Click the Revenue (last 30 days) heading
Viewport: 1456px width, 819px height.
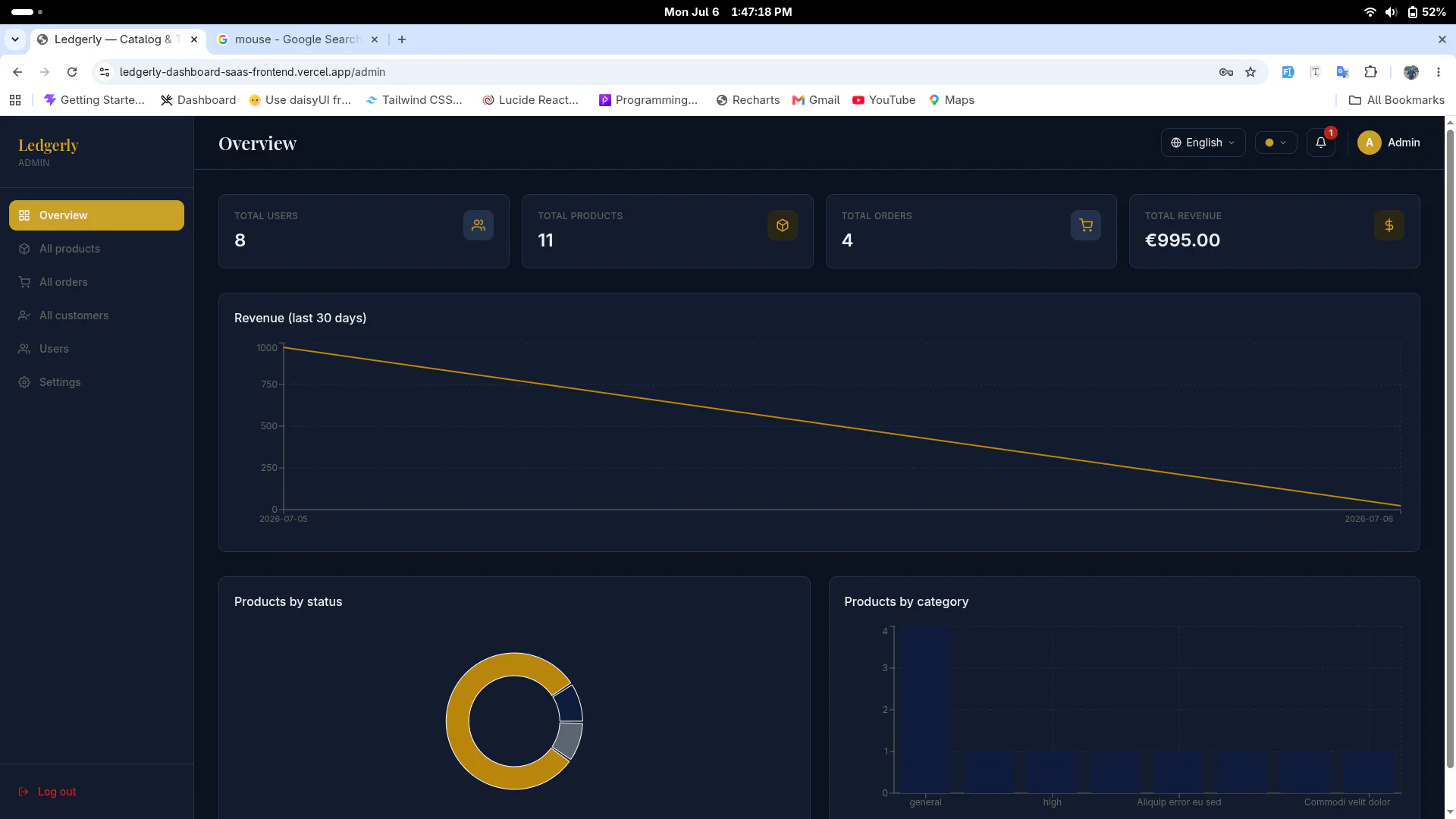click(x=300, y=318)
